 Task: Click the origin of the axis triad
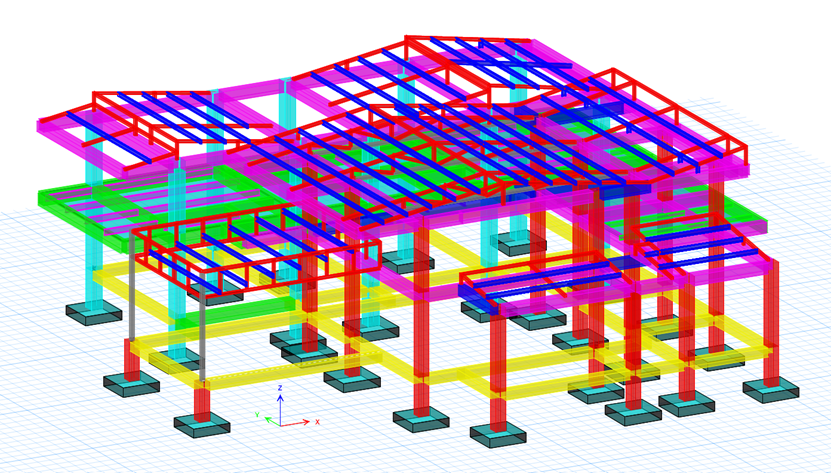click(280, 424)
